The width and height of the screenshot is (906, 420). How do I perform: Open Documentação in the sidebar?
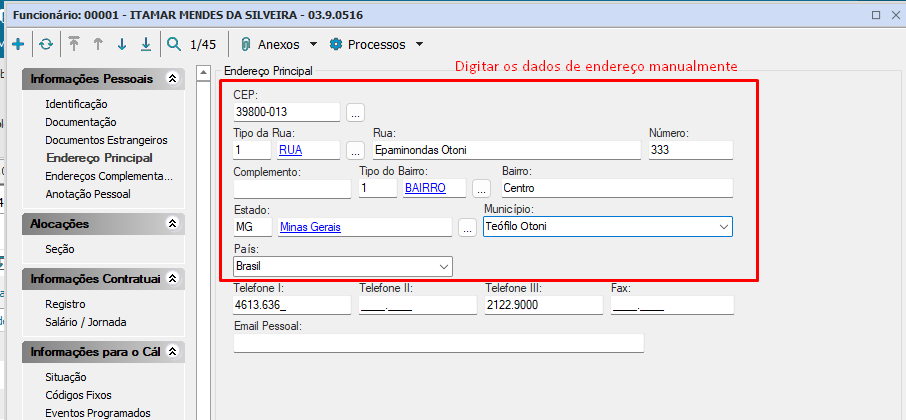pyautogui.click(x=81, y=122)
